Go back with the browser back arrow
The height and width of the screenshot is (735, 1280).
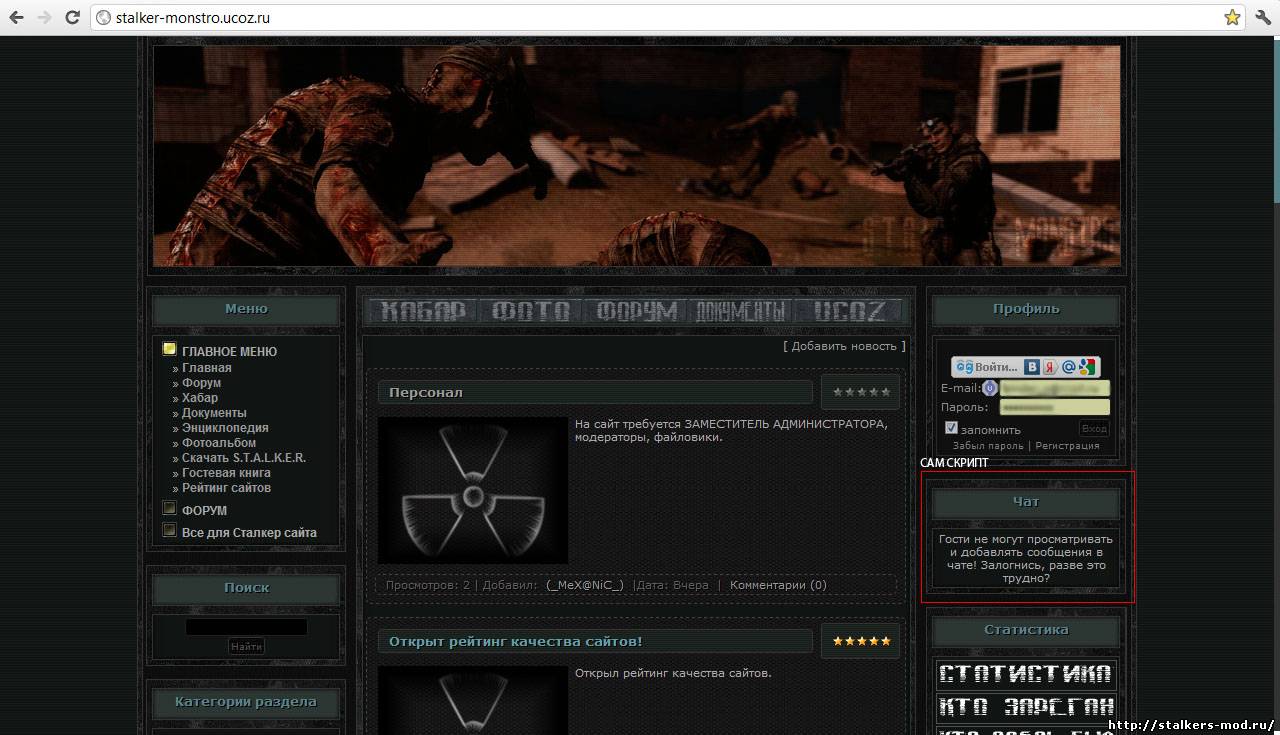[x=16, y=17]
